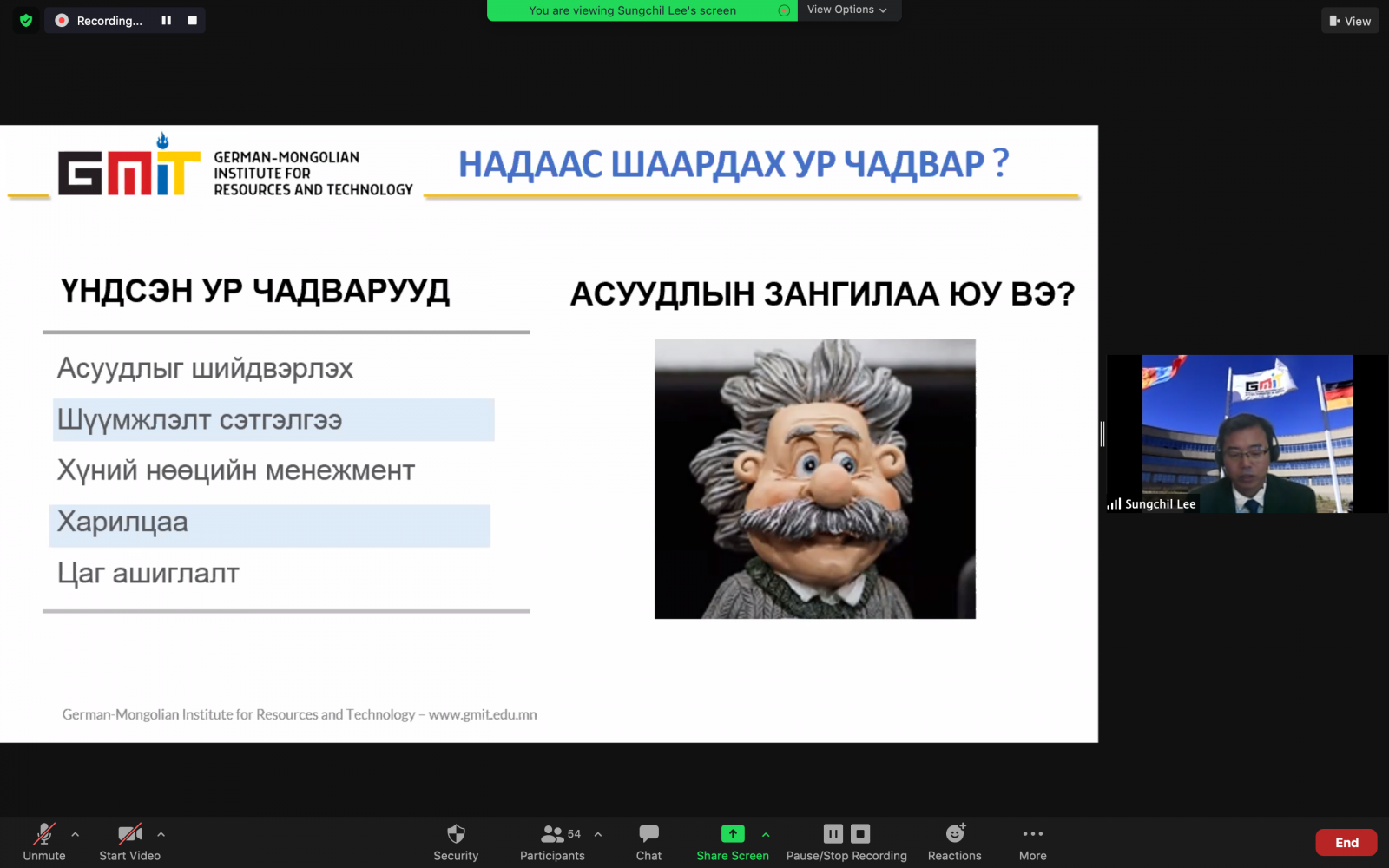Pause recording in bottom toolbar
Image resolution: width=1389 pixels, height=868 pixels.
833,833
